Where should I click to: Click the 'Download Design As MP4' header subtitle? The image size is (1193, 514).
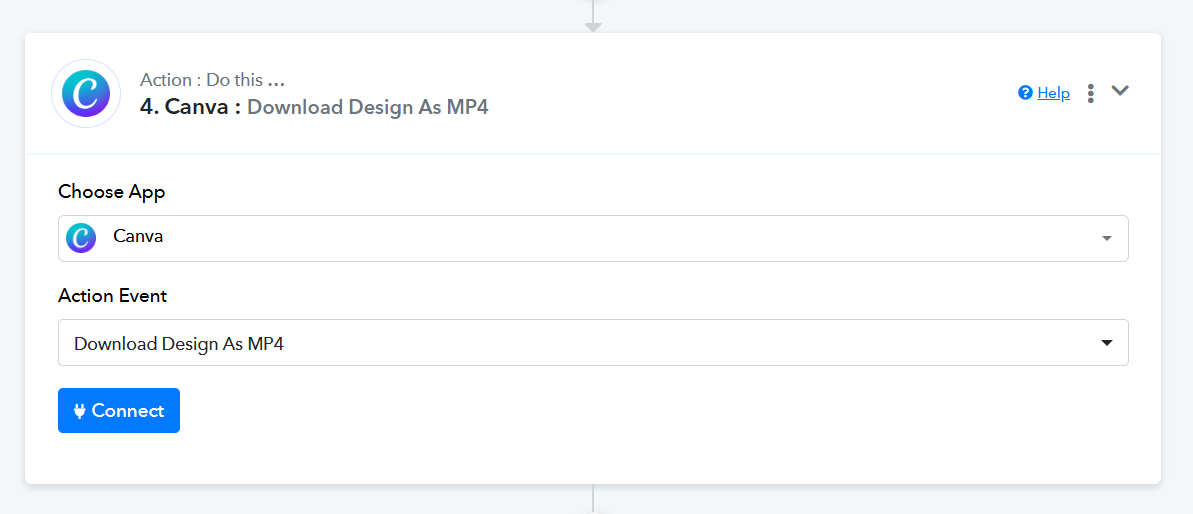pos(367,107)
